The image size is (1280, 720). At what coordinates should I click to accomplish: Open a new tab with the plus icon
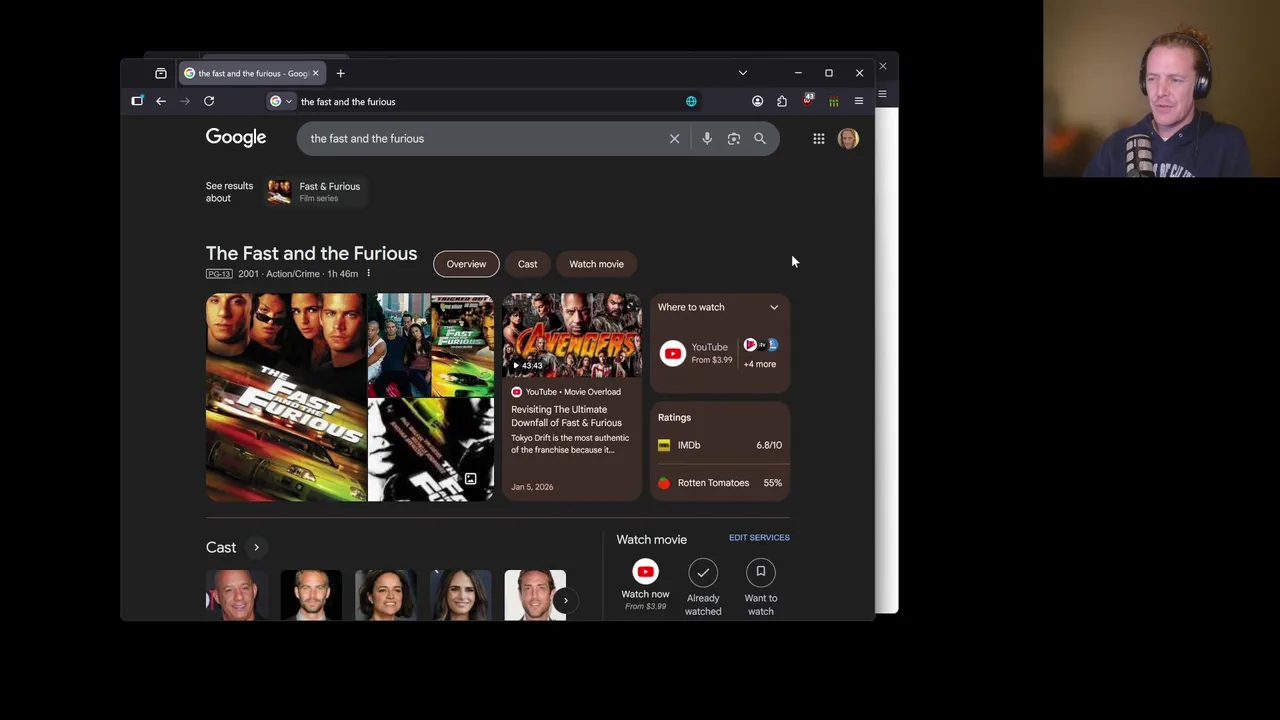[x=340, y=73]
